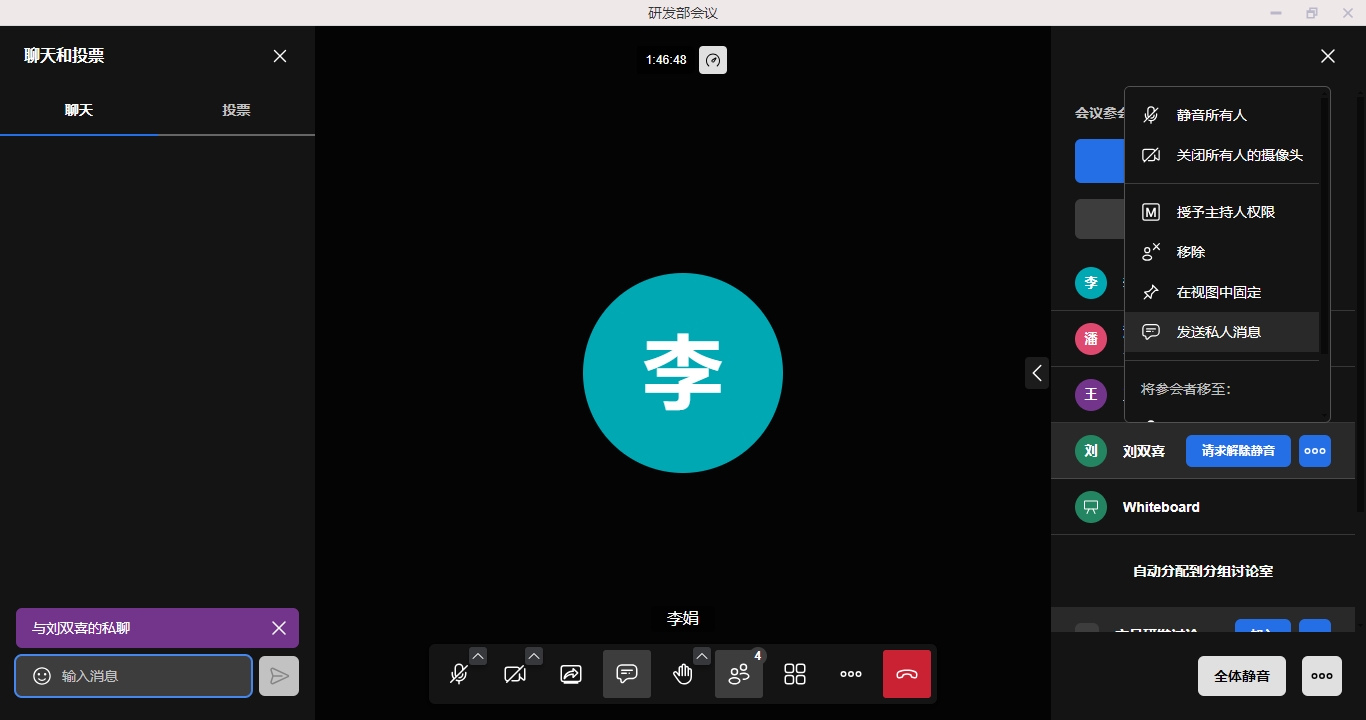Open participants list icon
1366x720 pixels.
[739, 674]
